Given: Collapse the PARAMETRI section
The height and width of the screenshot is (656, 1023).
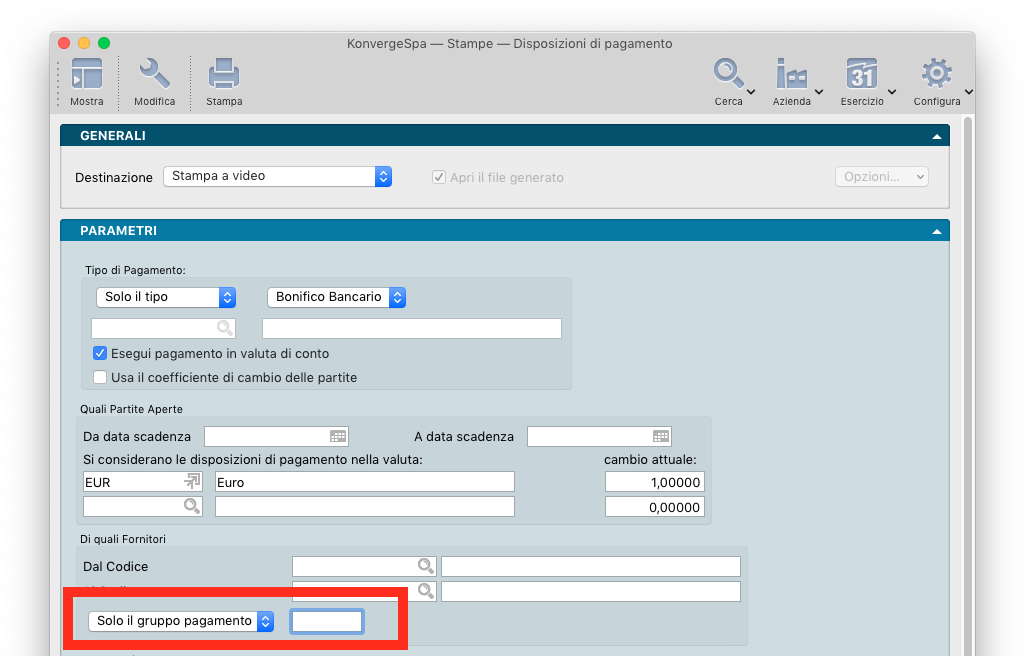Looking at the screenshot, I should tap(936, 231).
